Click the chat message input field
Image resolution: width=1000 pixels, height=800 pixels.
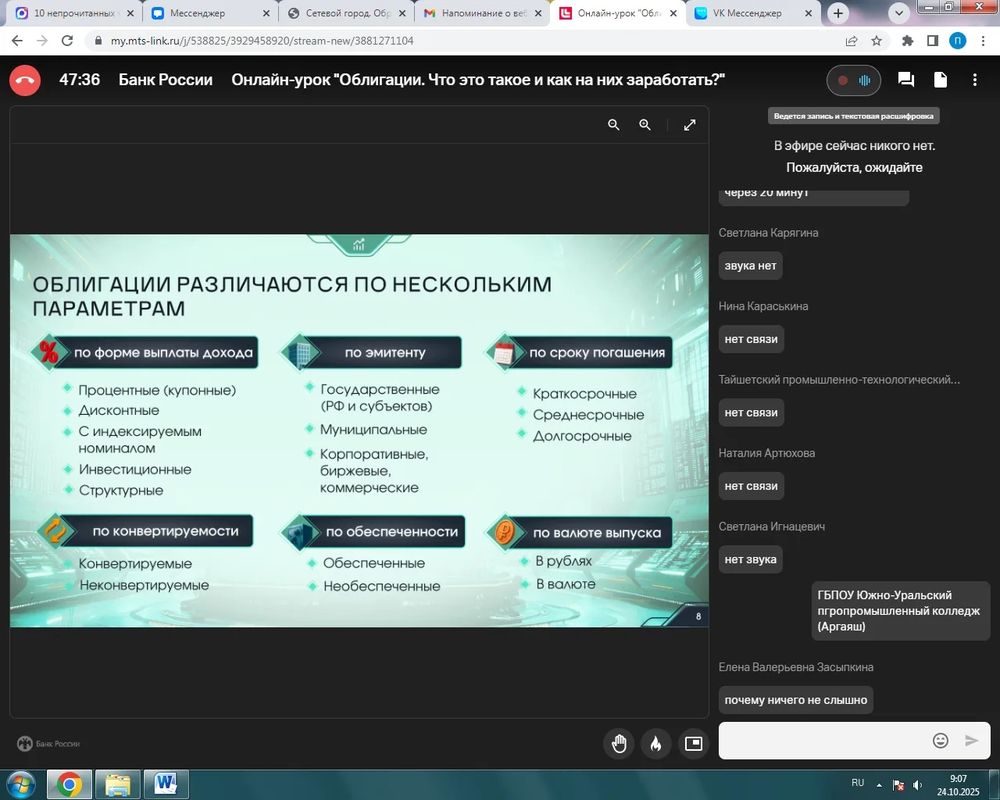tap(825, 741)
